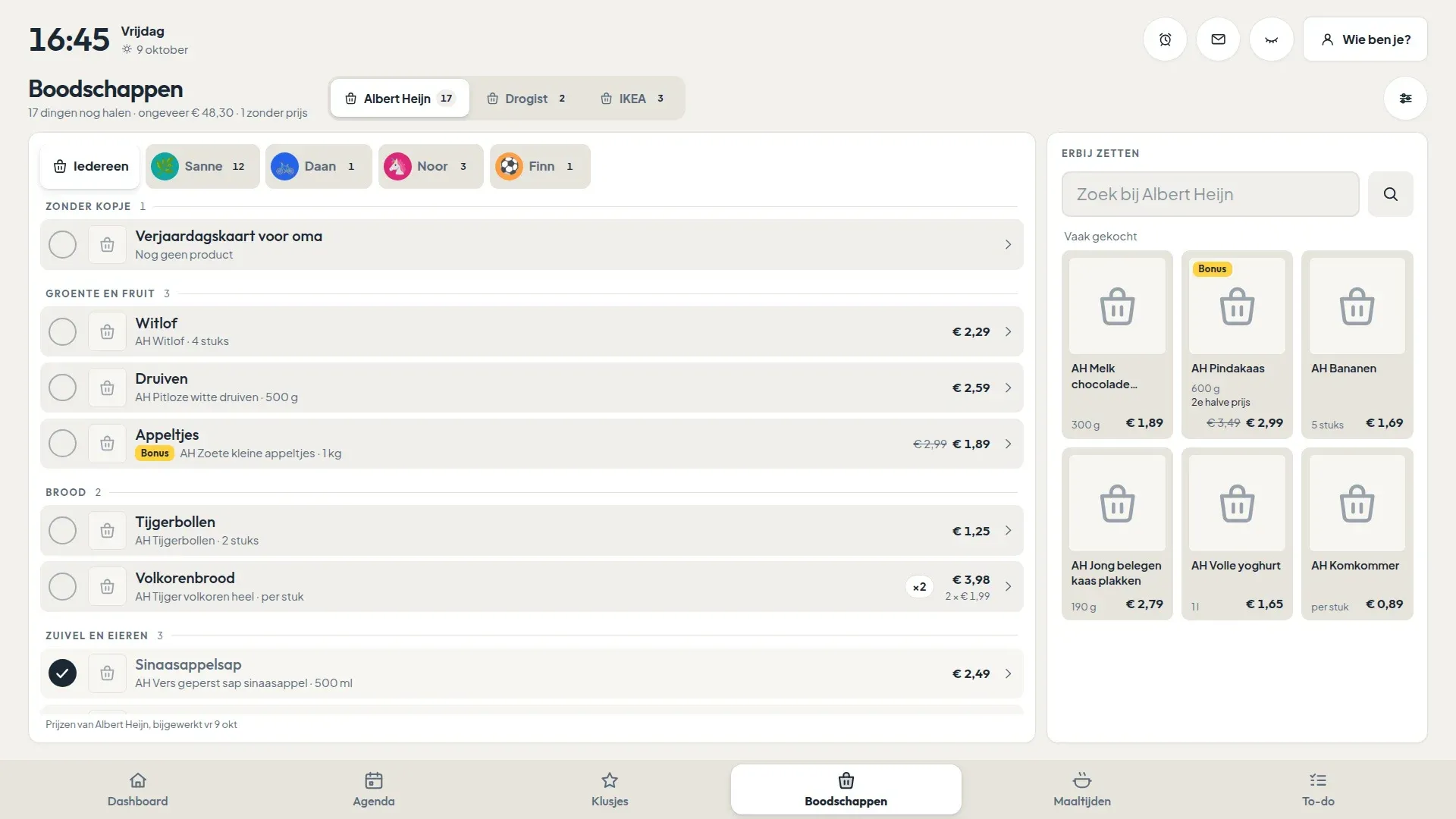1456x819 pixels.
Task: Click the basket icon next to Sinaasappelsap
Action: pos(107,673)
